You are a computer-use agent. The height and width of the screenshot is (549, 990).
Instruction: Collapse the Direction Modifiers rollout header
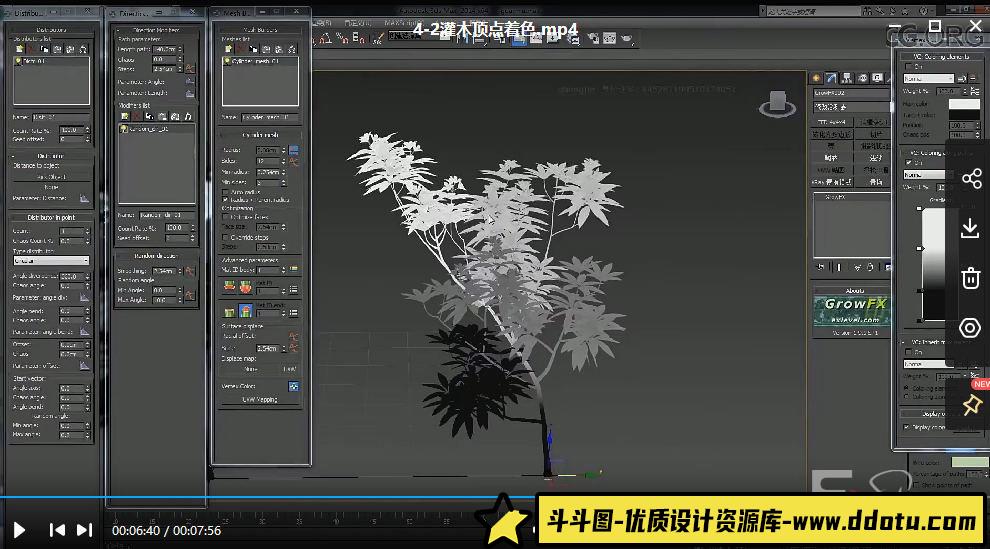point(156,30)
